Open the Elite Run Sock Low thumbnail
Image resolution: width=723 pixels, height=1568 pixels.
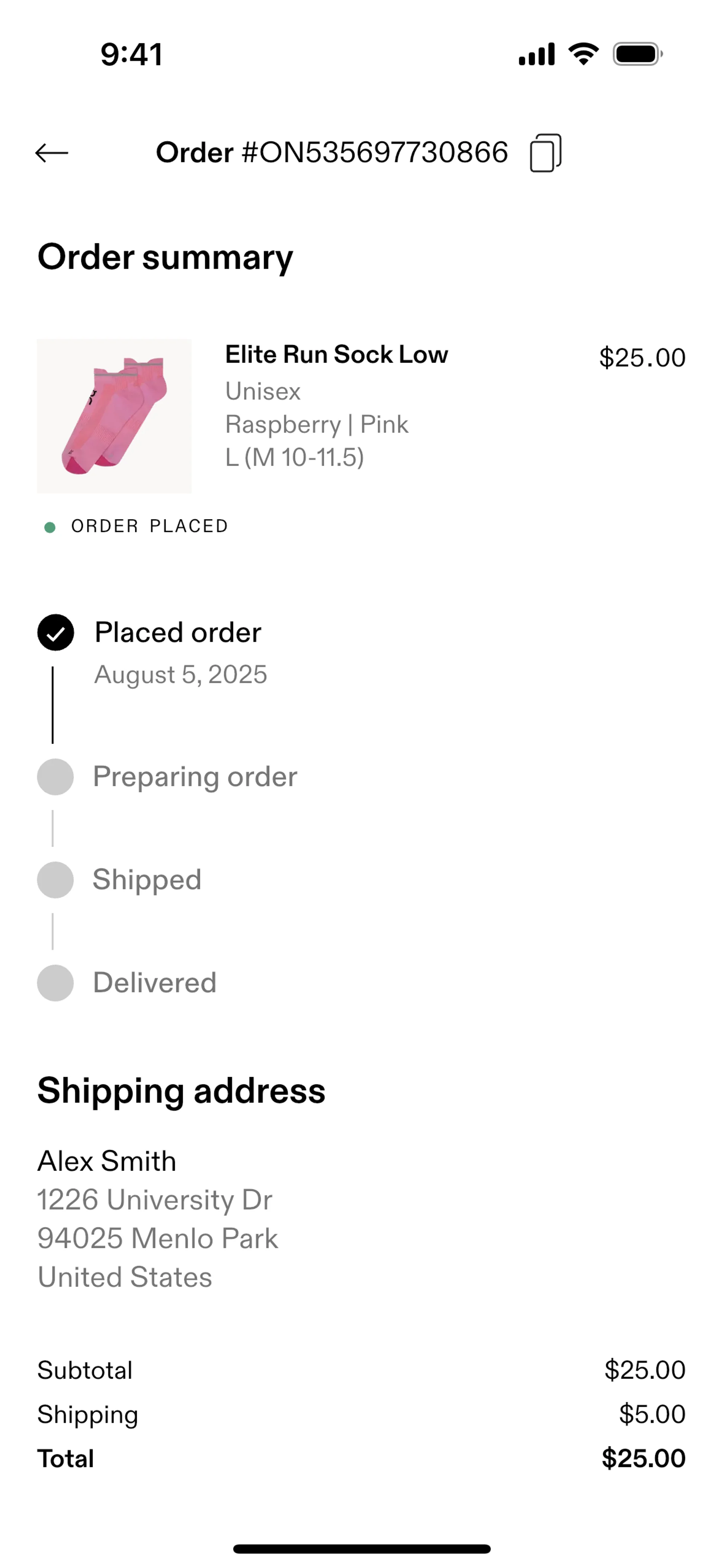coord(114,416)
